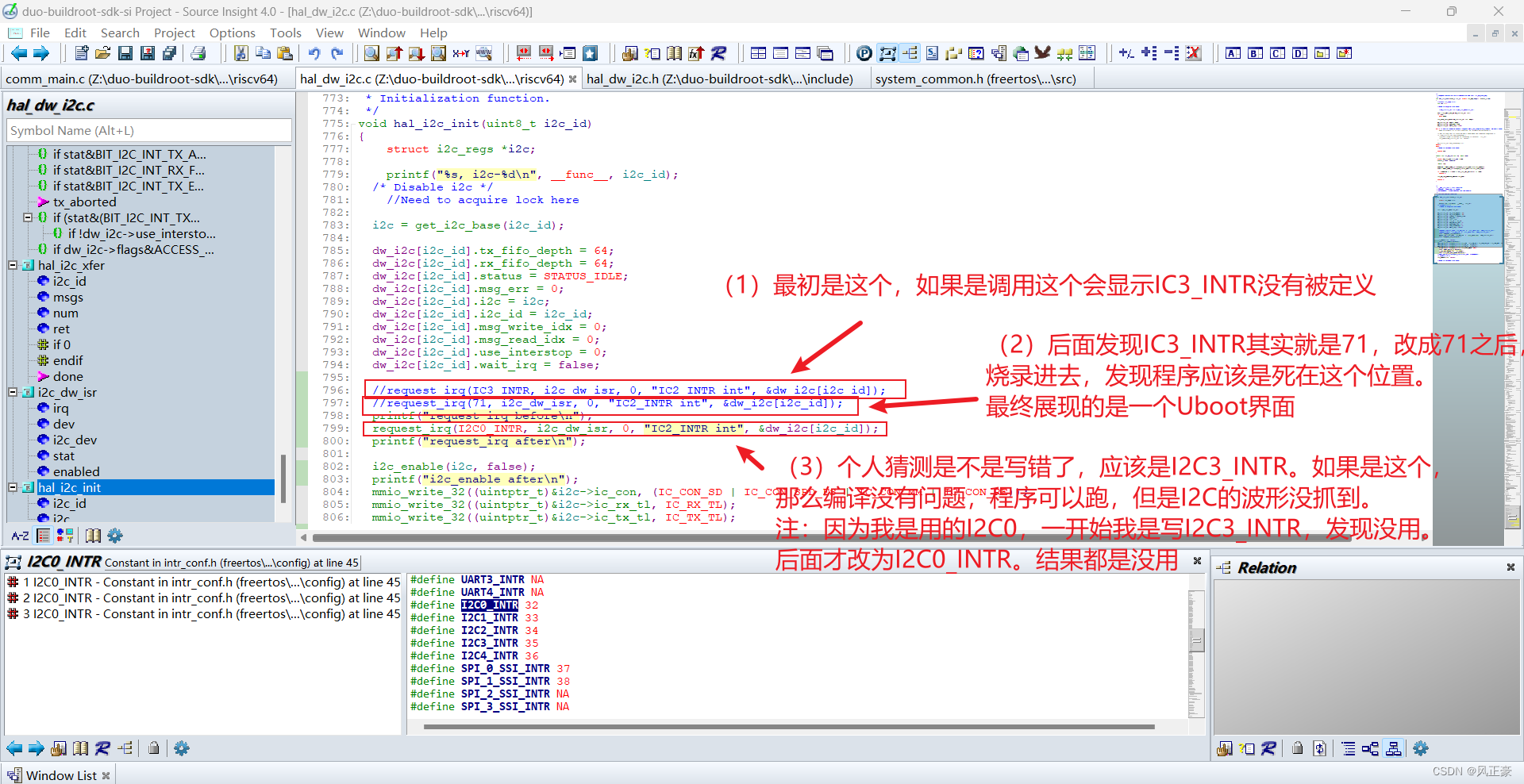Open the Window menu
Screen dimensions: 1524x784
(382, 33)
